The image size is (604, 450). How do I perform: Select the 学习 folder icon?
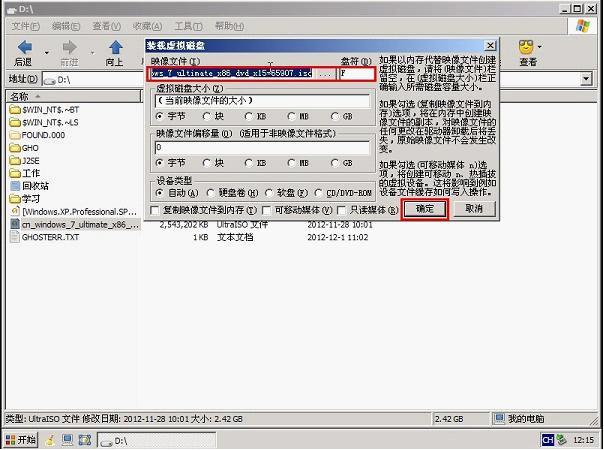(x=15, y=199)
